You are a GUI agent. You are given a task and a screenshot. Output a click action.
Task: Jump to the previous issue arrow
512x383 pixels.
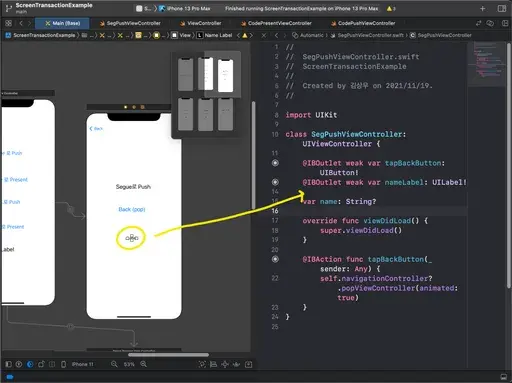[x=238, y=35]
